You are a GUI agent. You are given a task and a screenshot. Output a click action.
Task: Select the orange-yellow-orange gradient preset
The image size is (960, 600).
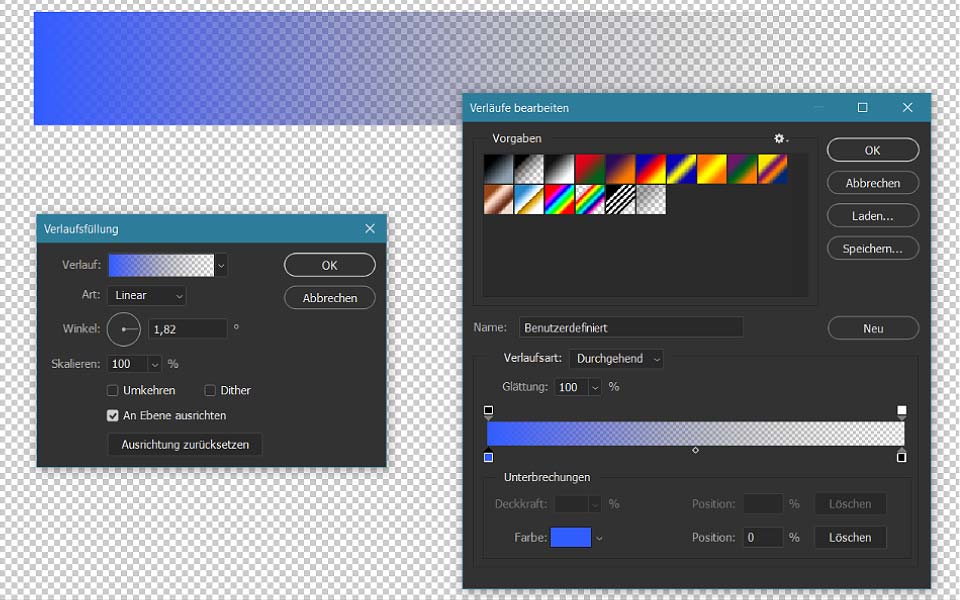point(712,169)
